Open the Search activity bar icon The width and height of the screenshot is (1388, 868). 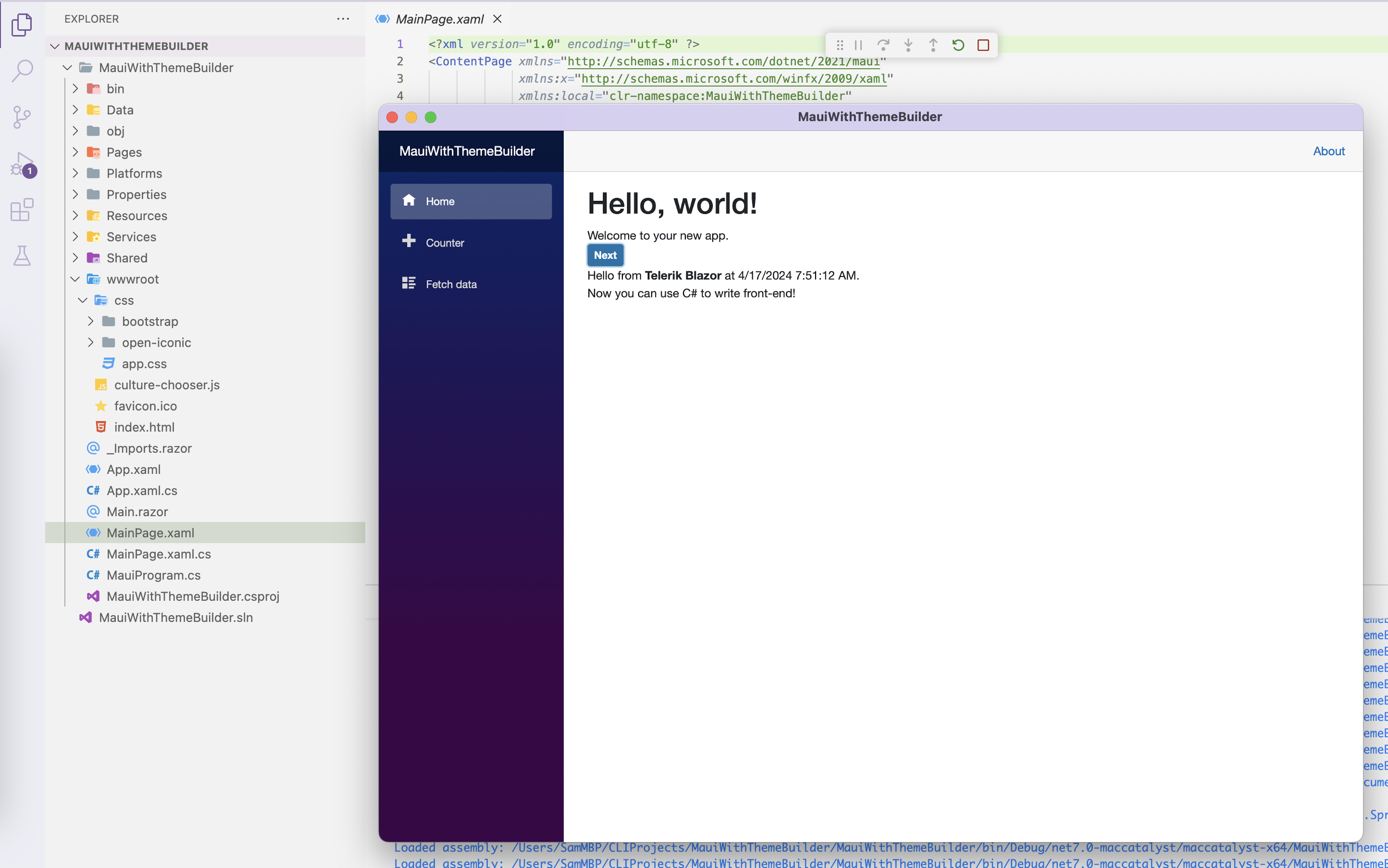point(22,71)
